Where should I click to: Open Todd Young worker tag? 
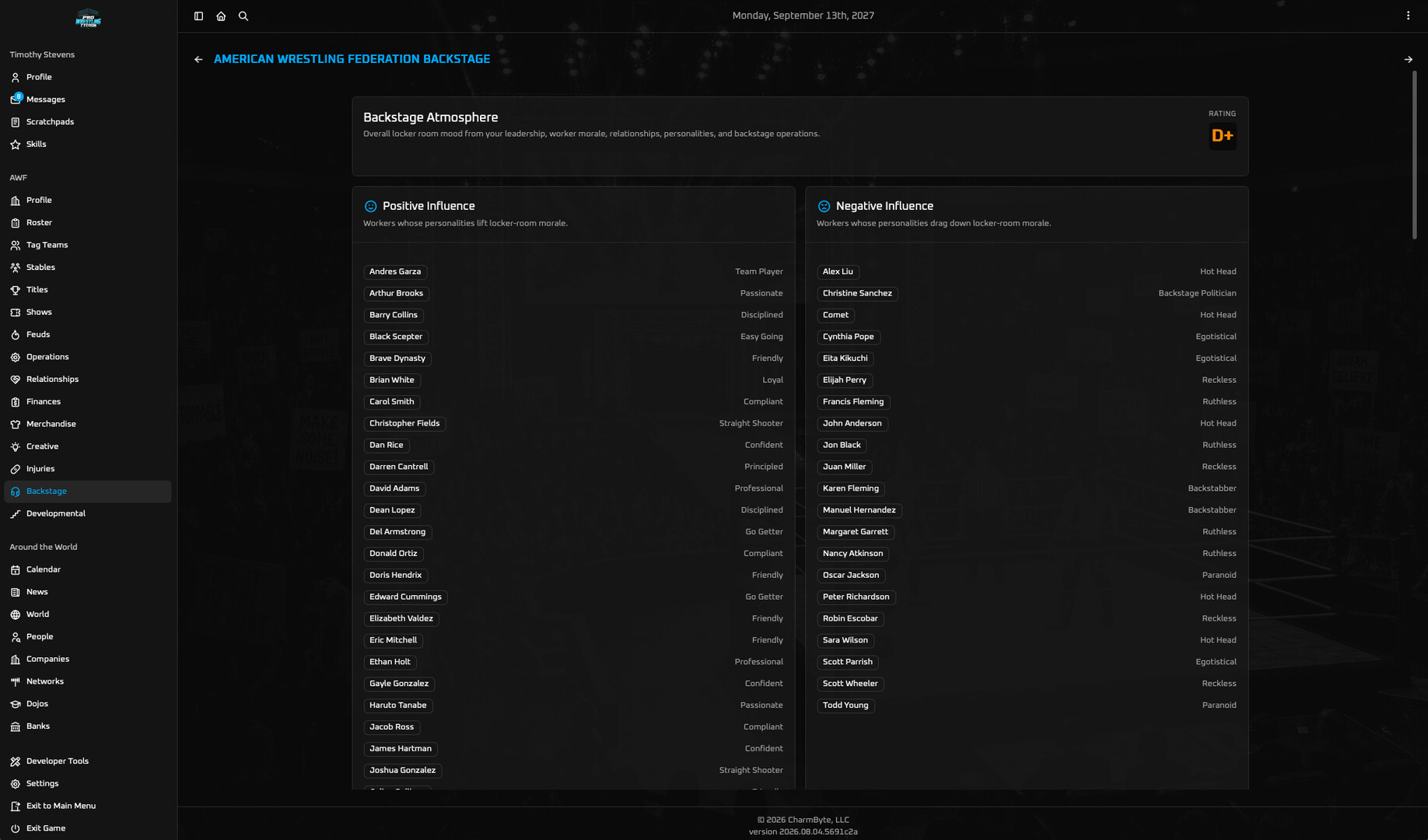coord(845,706)
